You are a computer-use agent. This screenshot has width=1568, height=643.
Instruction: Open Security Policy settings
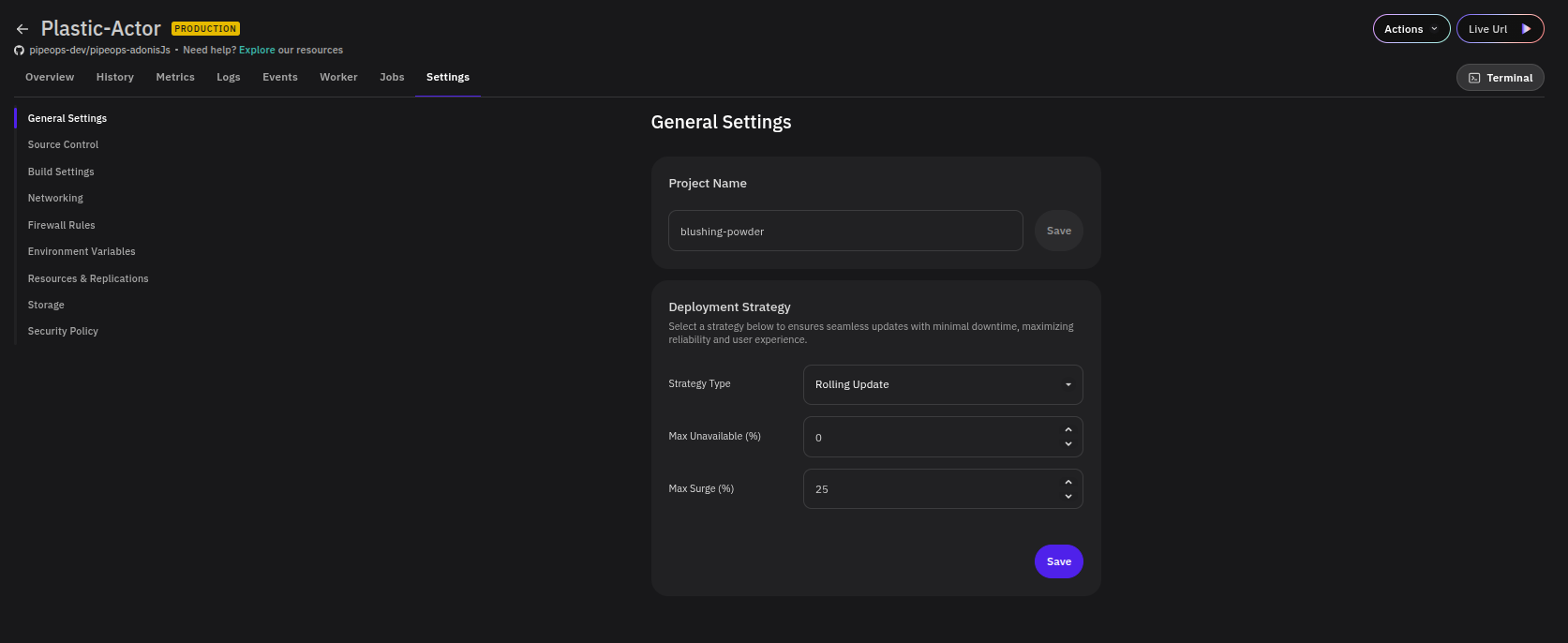coord(63,331)
